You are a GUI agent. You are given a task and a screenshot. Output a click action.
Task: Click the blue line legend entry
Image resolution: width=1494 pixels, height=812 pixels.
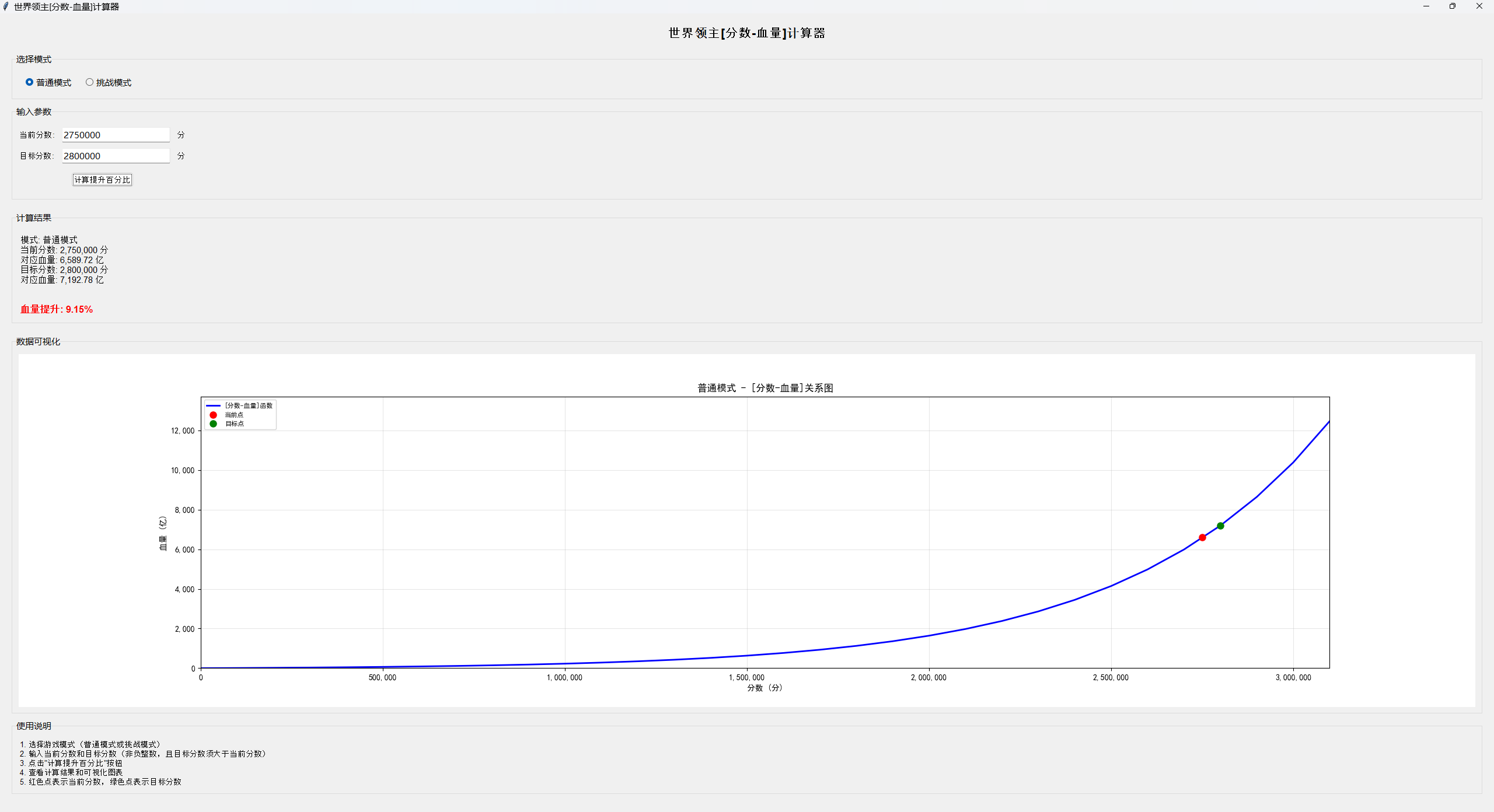point(213,405)
